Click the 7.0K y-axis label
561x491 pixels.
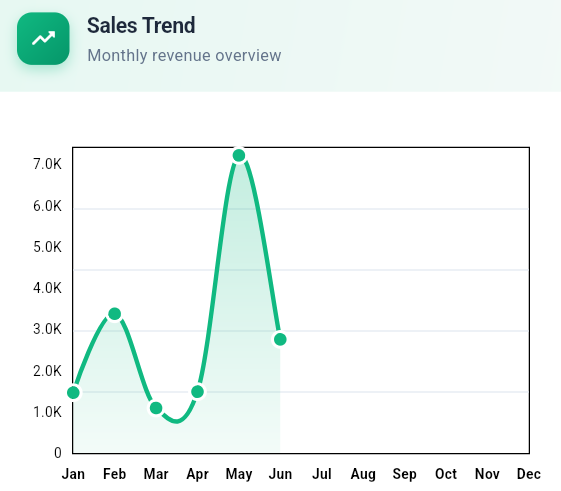click(x=47, y=164)
